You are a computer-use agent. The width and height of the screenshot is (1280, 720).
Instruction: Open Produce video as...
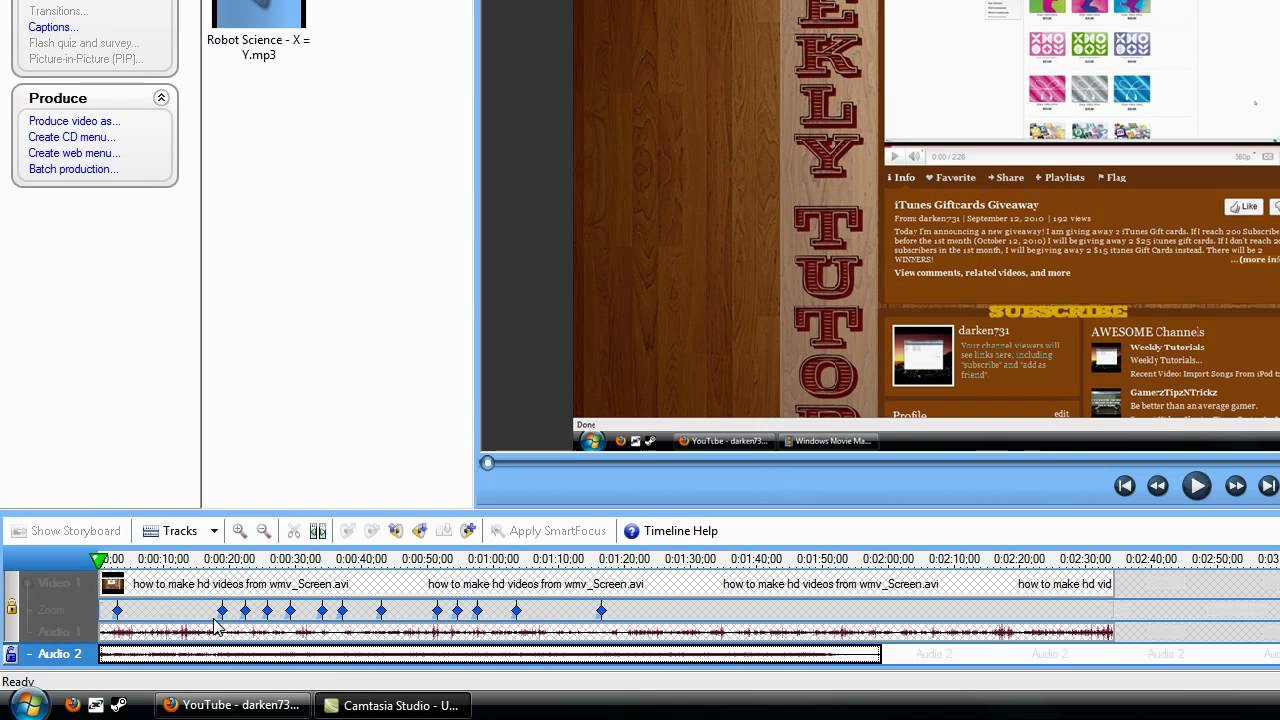(x=74, y=121)
